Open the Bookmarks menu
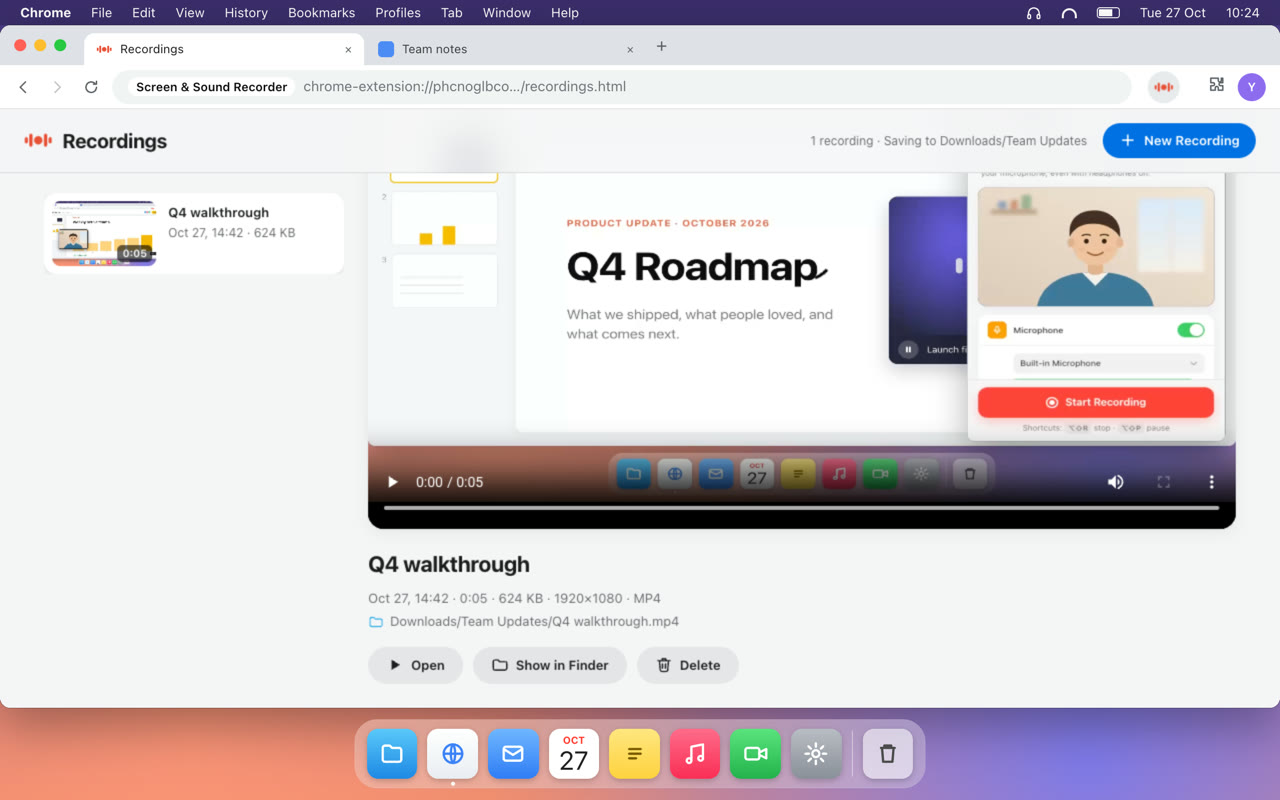Viewport: 1280px width, 800px height. (x=321, y=13)
